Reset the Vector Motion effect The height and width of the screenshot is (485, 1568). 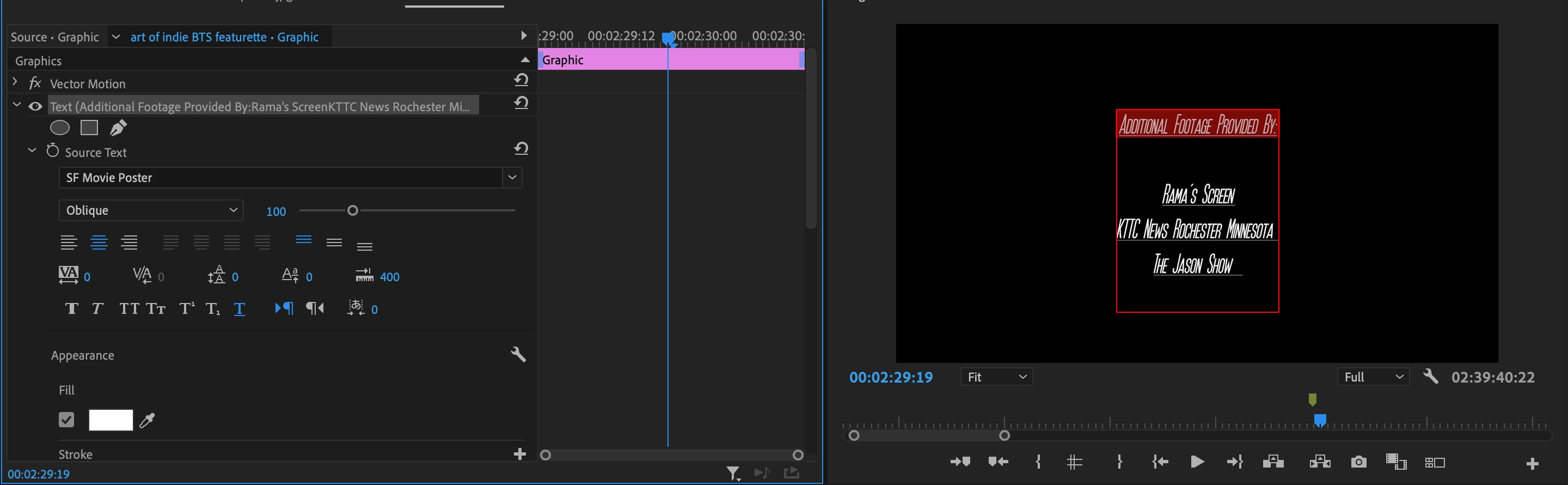point(521,80)
